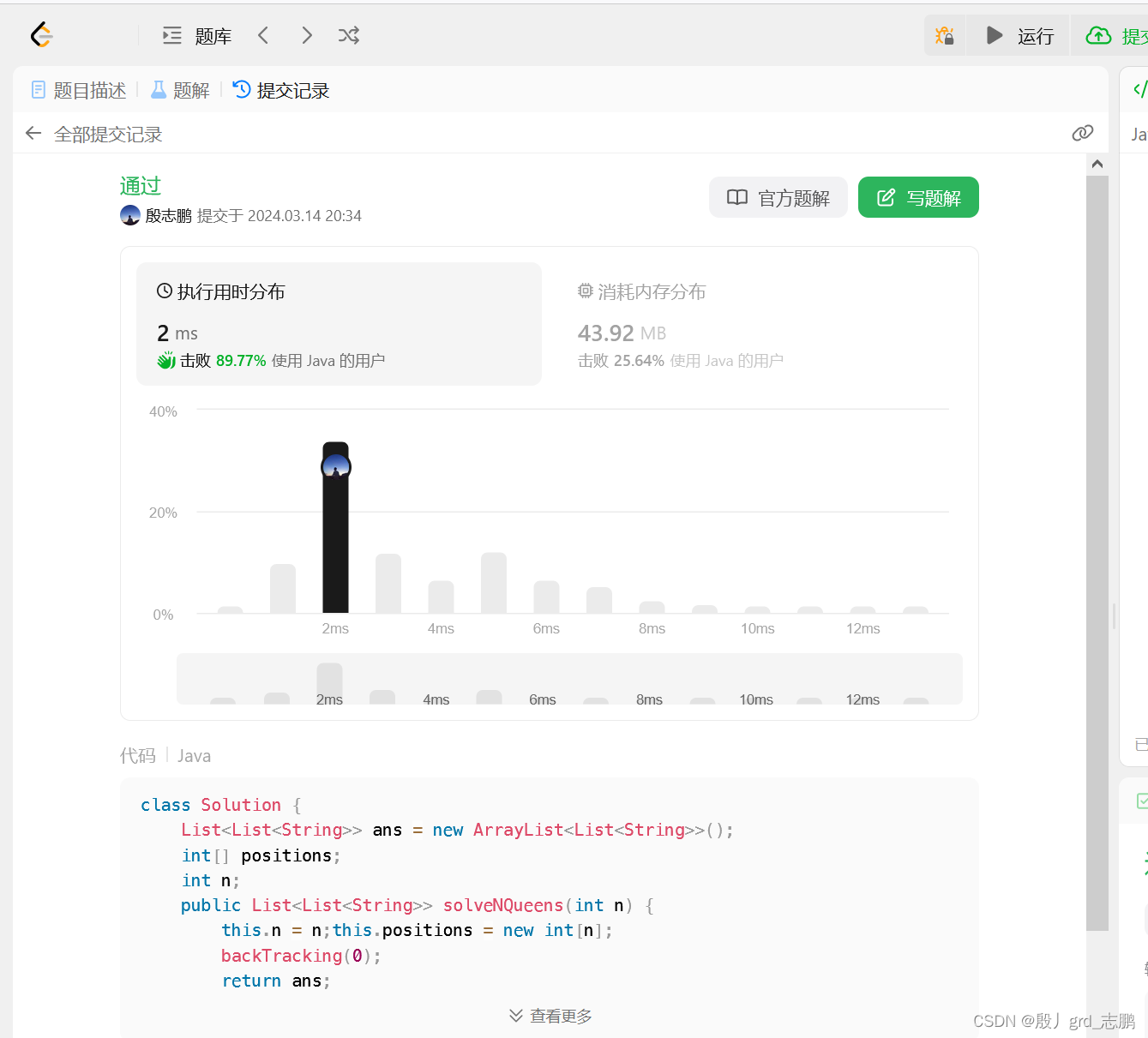Click the backTracking(0) line in code
The width and height of the screenshot is (1148, 1038).
tap(301, 956)
